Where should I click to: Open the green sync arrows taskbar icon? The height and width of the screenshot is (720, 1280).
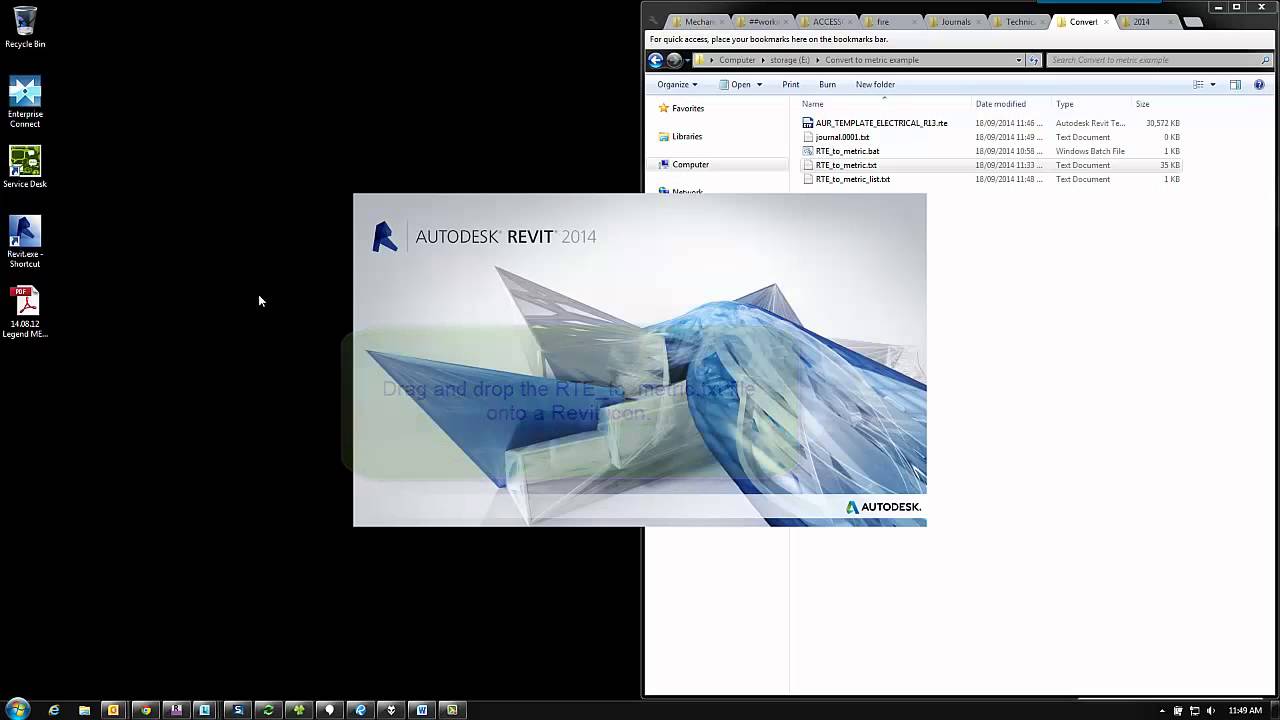click(x=268, y=710)
